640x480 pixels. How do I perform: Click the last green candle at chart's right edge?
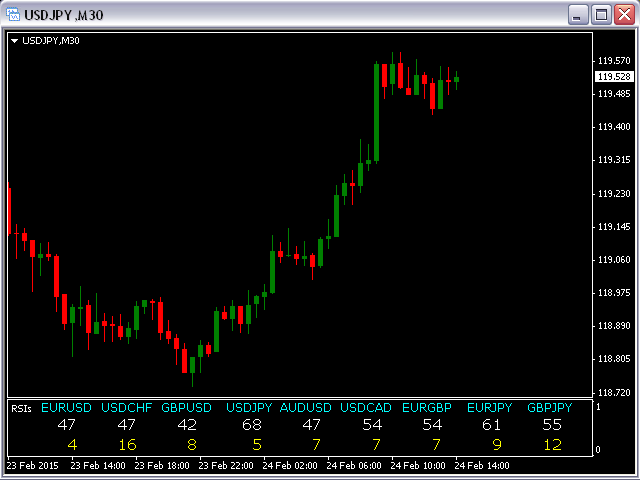[x=456, y=80]
